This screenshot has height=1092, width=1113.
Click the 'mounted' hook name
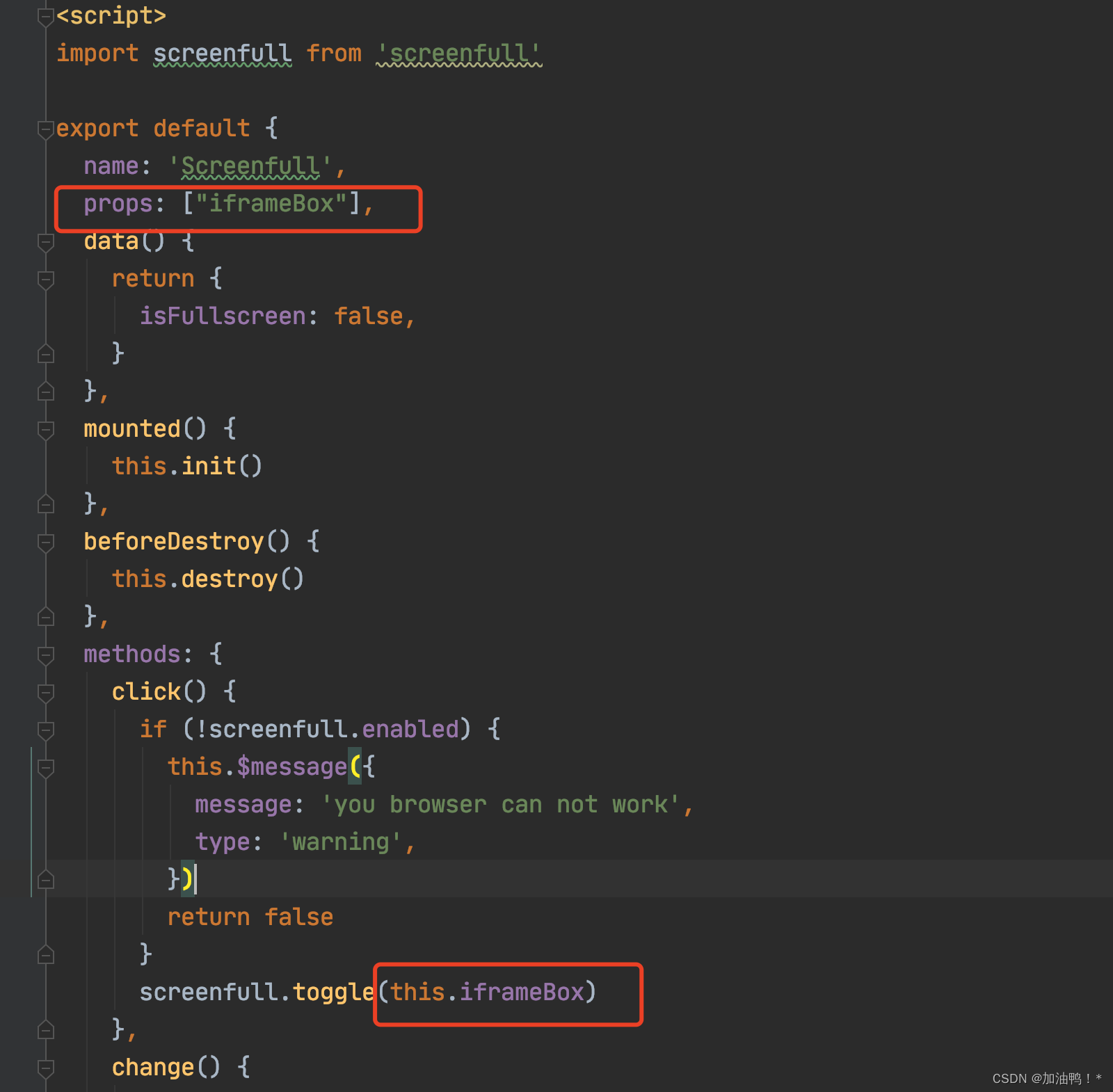(132, 428)
